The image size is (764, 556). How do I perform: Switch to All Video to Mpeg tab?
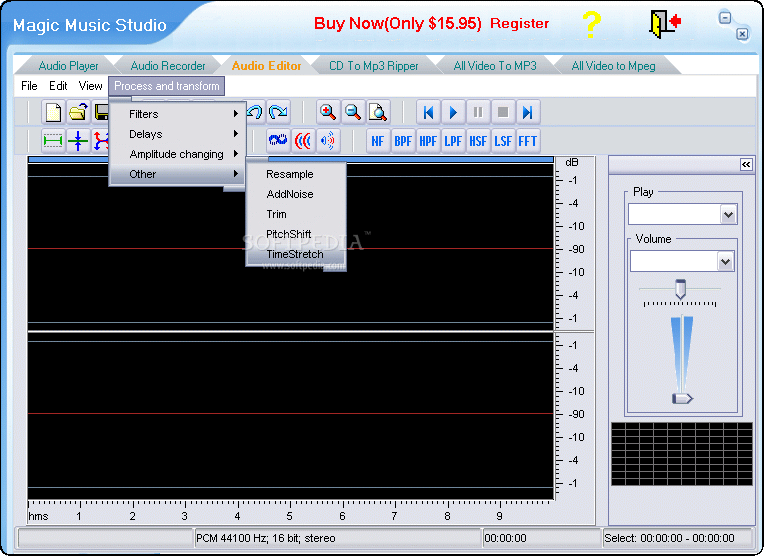(613, 66)
